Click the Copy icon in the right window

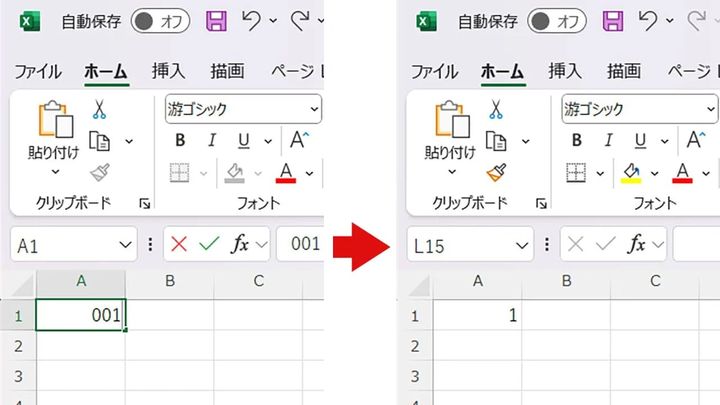(x=495, y=141)
